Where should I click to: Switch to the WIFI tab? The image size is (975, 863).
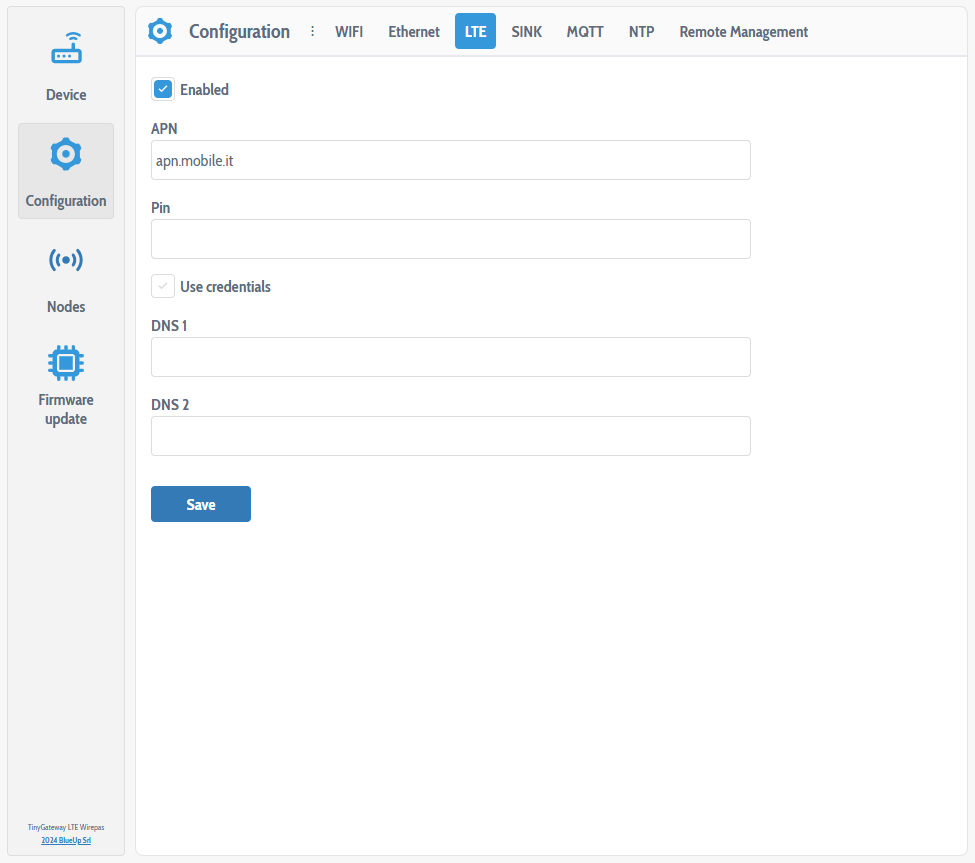click(x=349, y=32)
